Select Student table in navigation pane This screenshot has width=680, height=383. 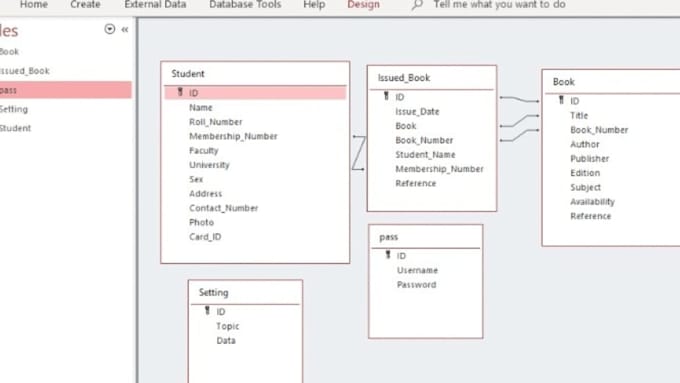(16, 128)
